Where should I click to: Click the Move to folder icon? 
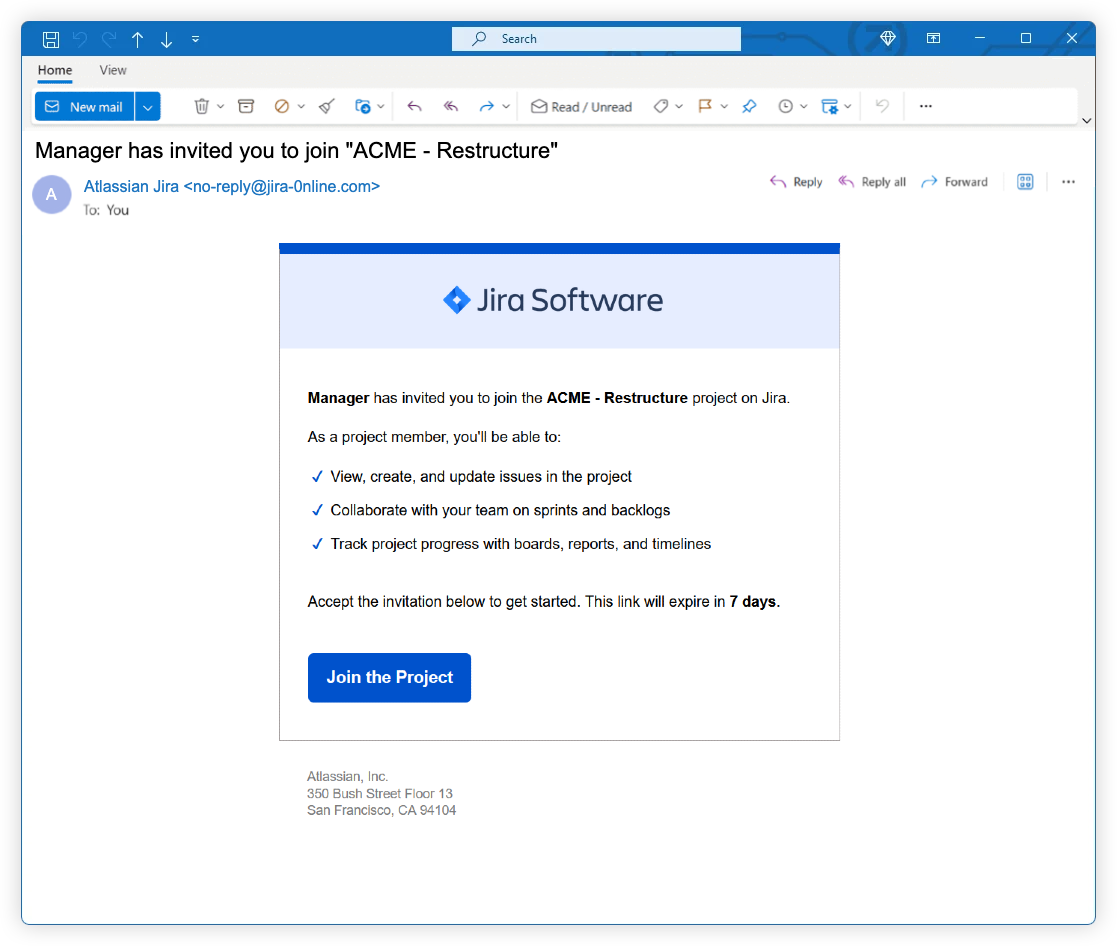tap(363, 106)
